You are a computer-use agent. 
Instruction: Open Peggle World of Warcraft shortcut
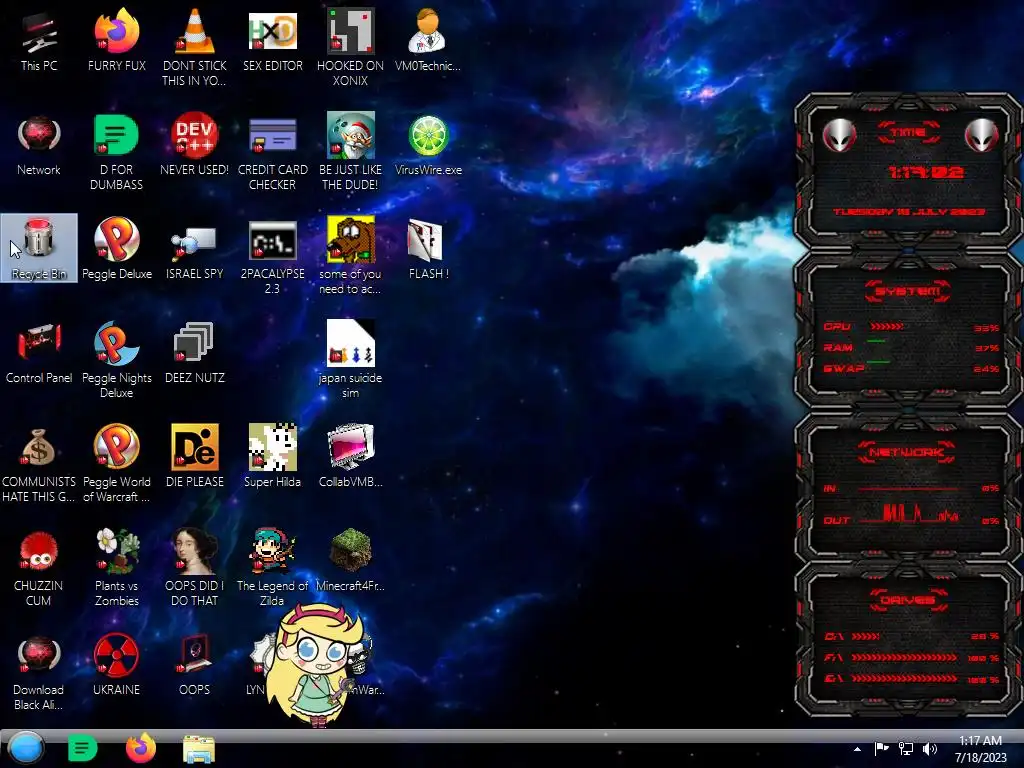116,462
